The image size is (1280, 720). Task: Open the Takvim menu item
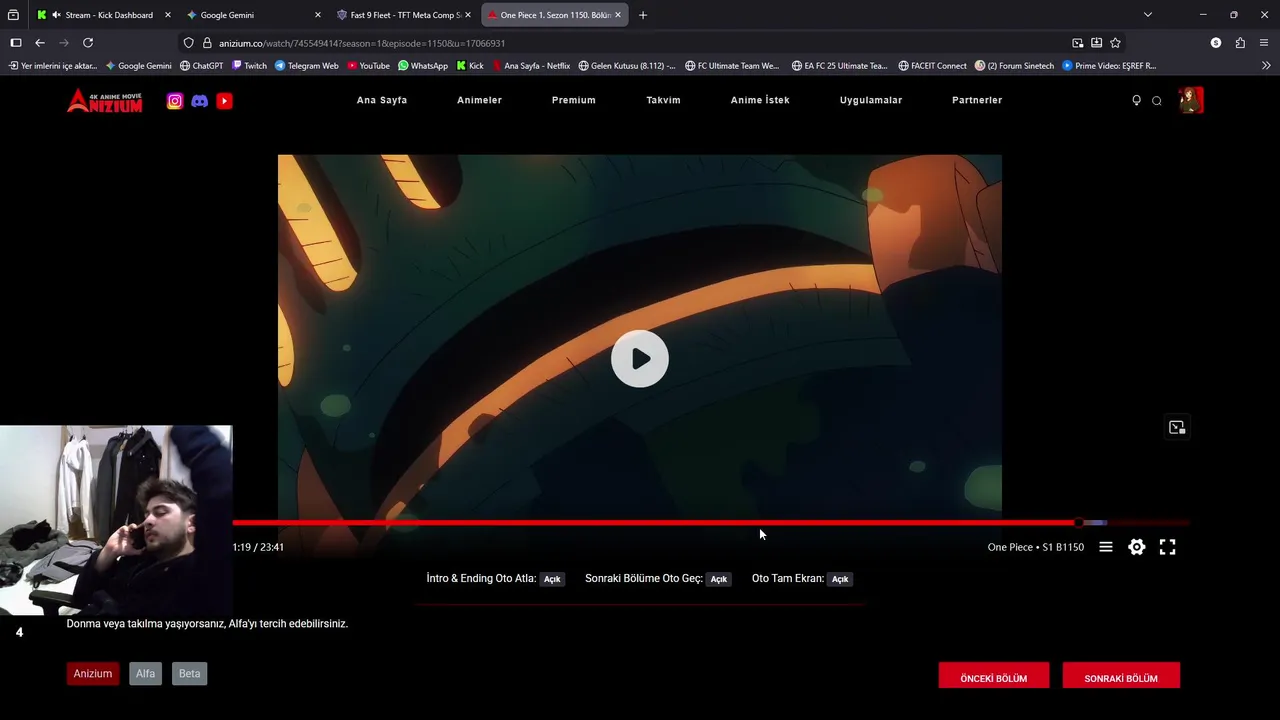click(663, 100)
